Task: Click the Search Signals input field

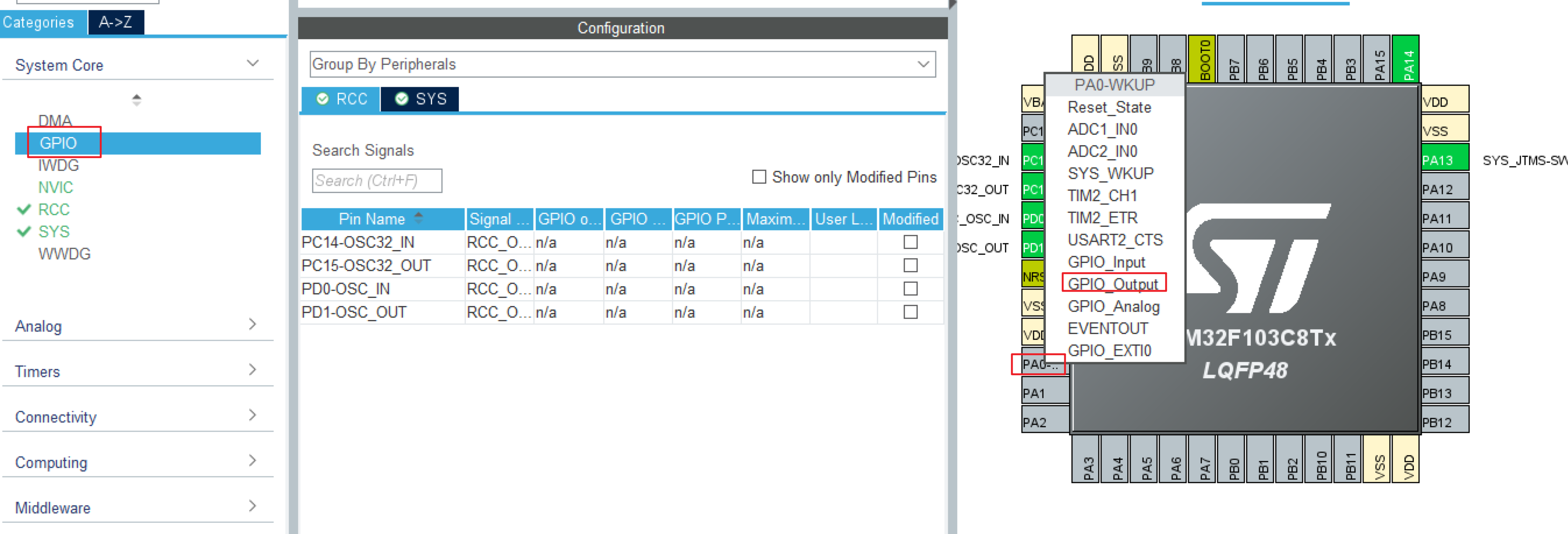Action: (377, 181)
